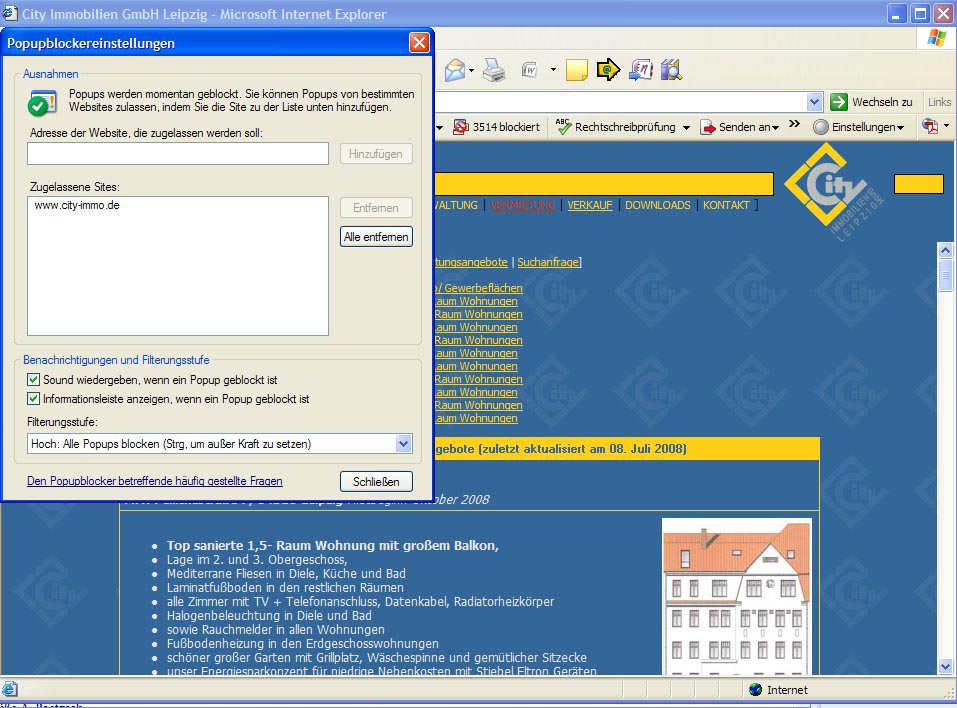
Task: Uncheck Informationsleiste anzeigen checkbox
Action: coord(34,399)
